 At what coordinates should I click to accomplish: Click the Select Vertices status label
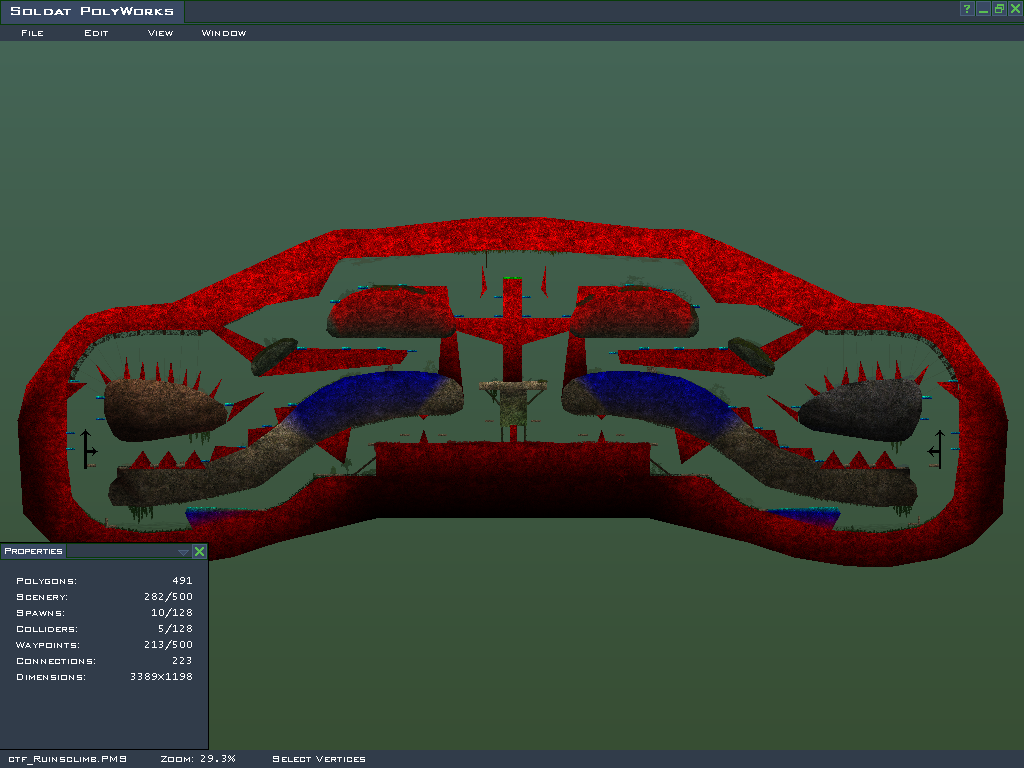(319, 759)
